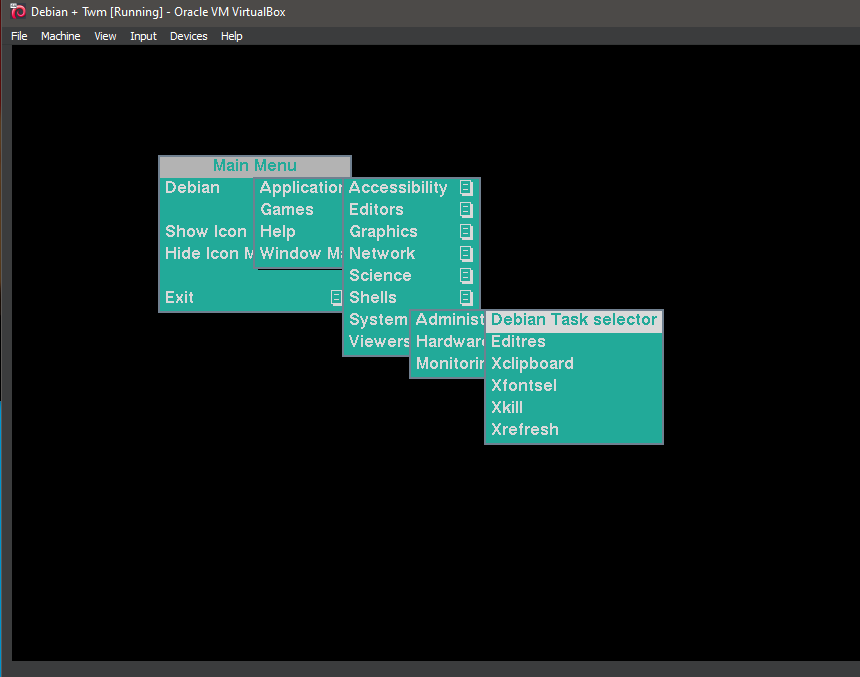This screenshot has width=860, height=677.
Task: Click submenu icon beside Editors
Action: [466, 209]
